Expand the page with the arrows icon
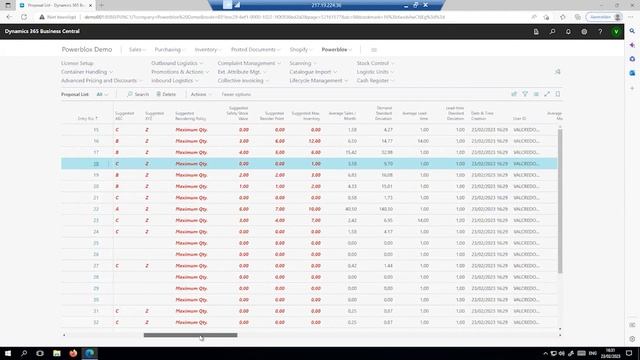640x360 pixels. click(547, 94)
